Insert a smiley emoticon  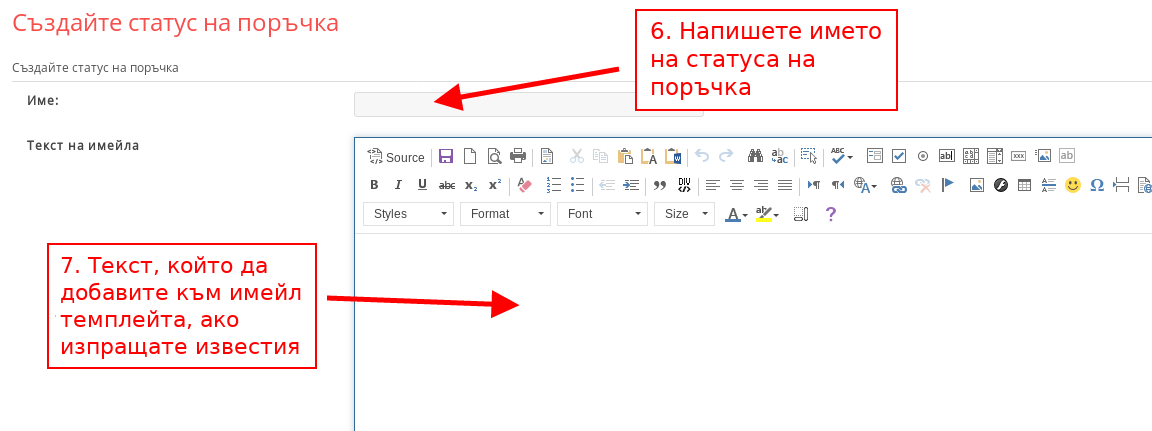coord(1073,185)
